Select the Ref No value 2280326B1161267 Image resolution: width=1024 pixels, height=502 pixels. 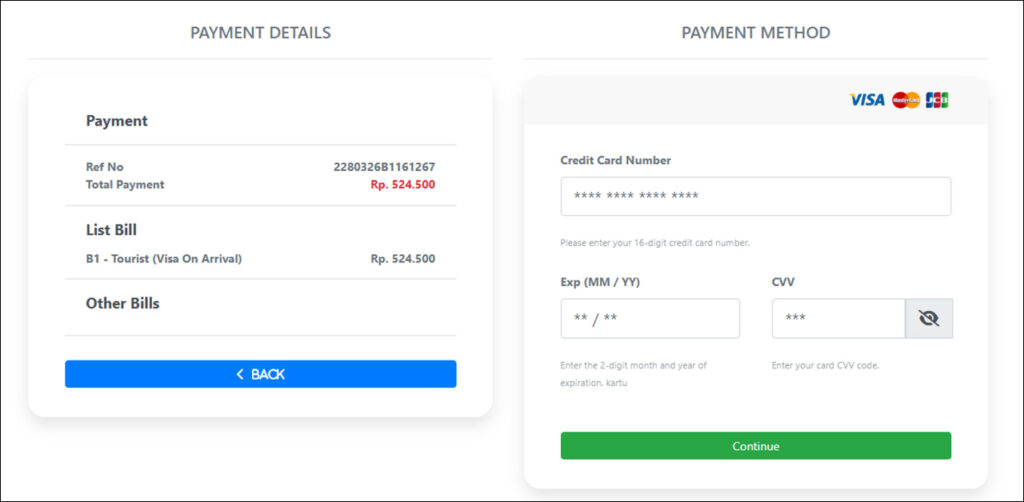click(x=384, y=167)
